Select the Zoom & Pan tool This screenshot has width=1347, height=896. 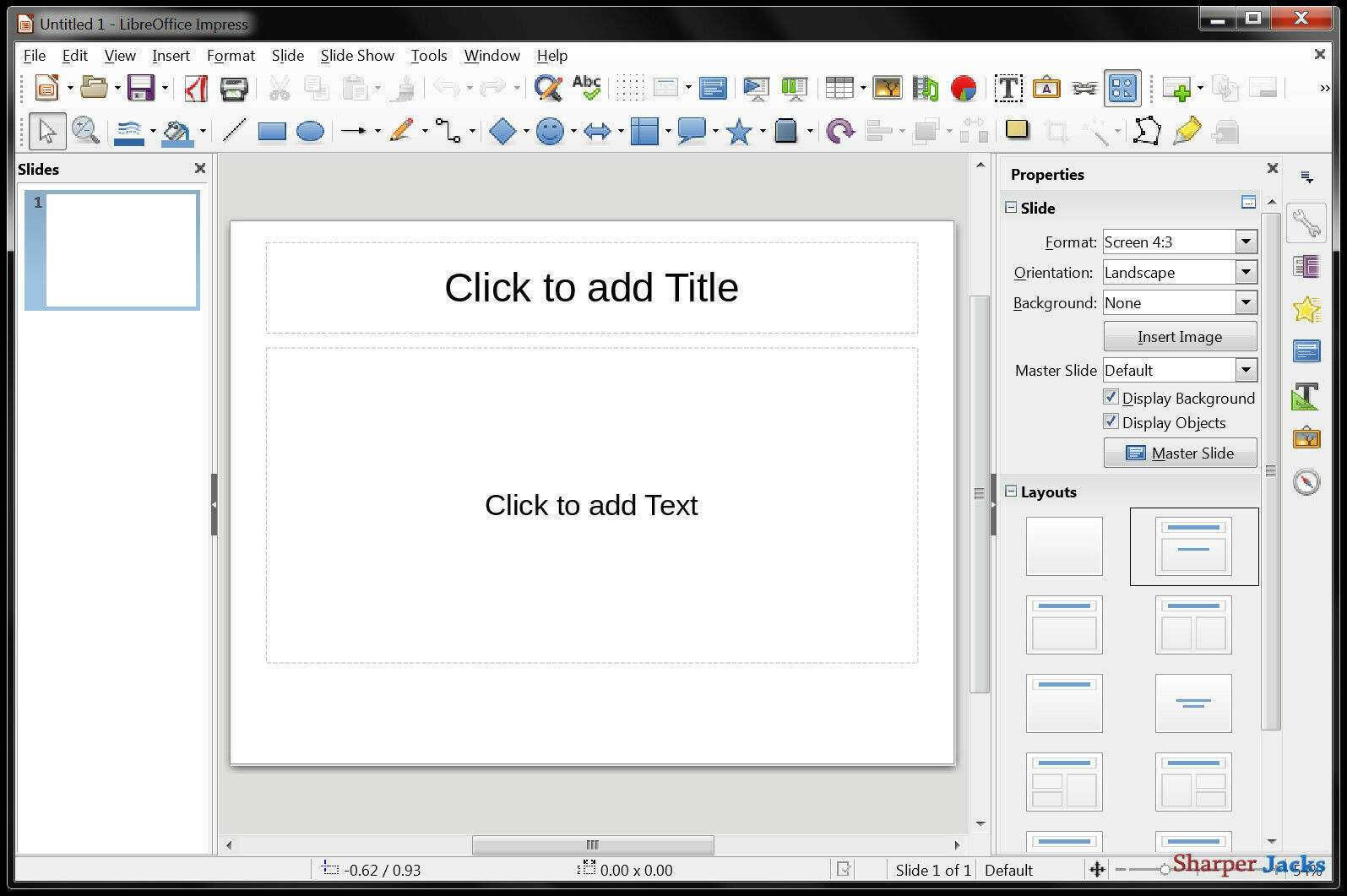coord(85,131)
